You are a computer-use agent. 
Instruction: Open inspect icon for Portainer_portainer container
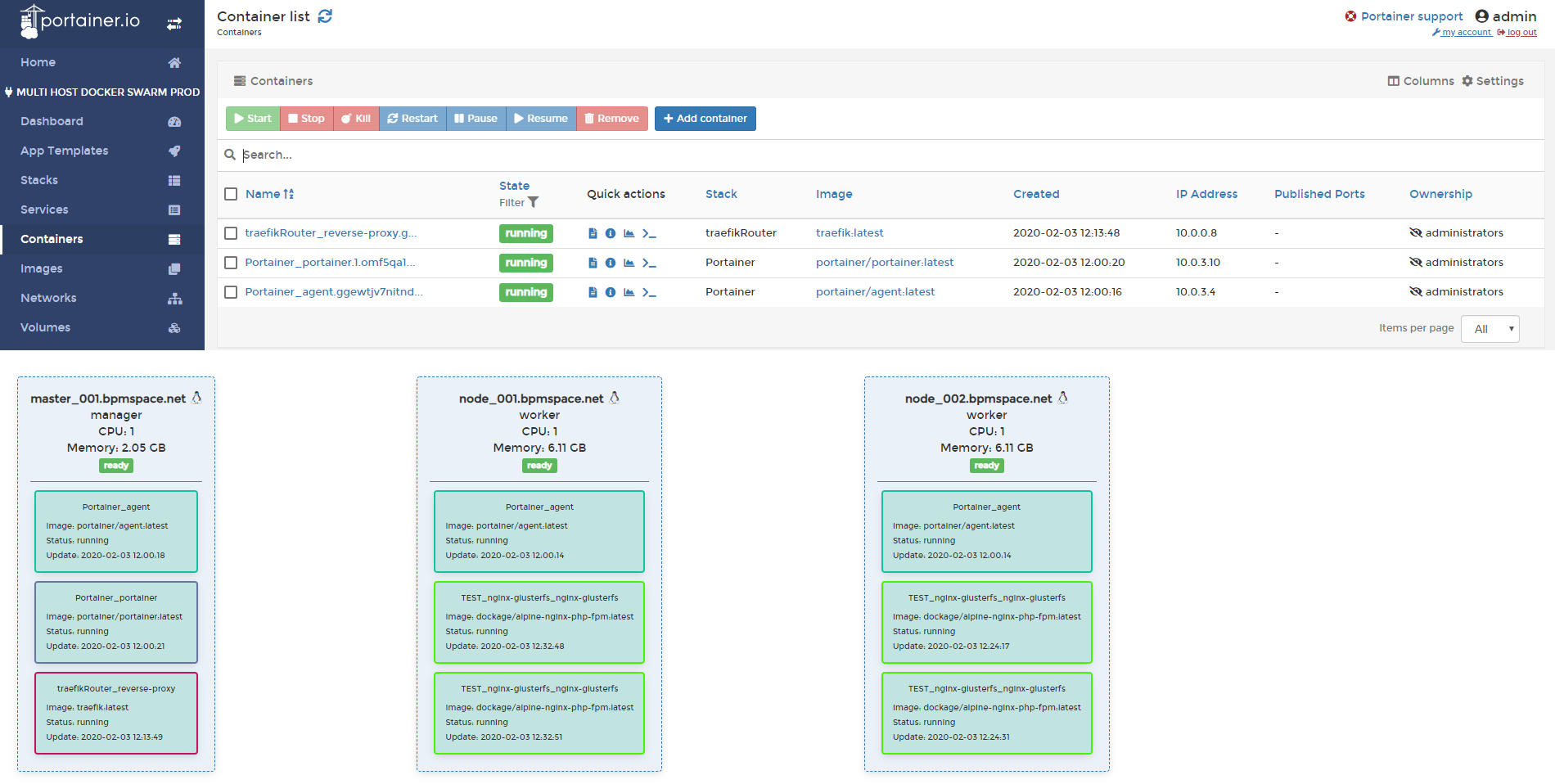611,263
